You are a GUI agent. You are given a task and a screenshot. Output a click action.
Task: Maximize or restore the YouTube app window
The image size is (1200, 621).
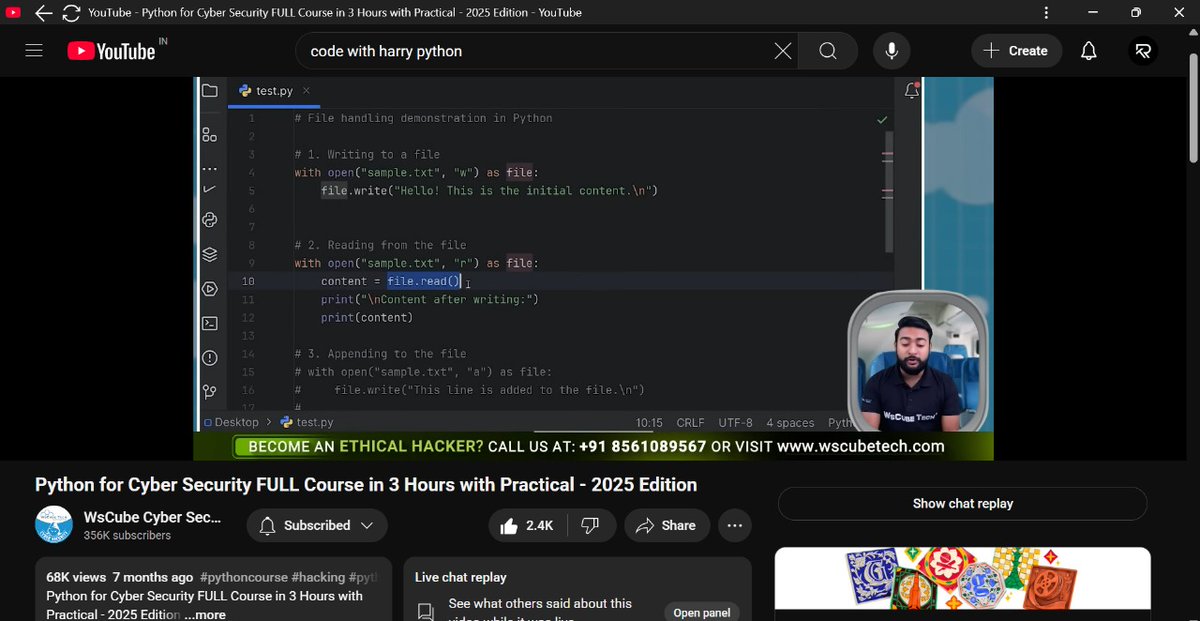point(1136,13)
